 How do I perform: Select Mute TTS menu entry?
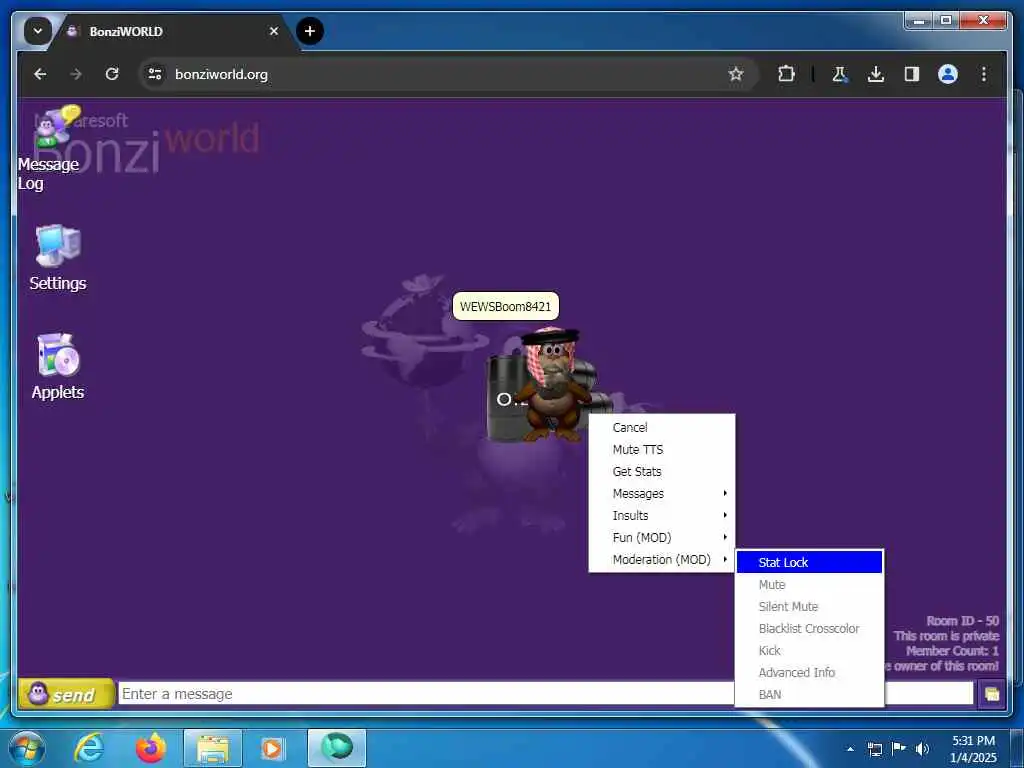click(662, 449)
